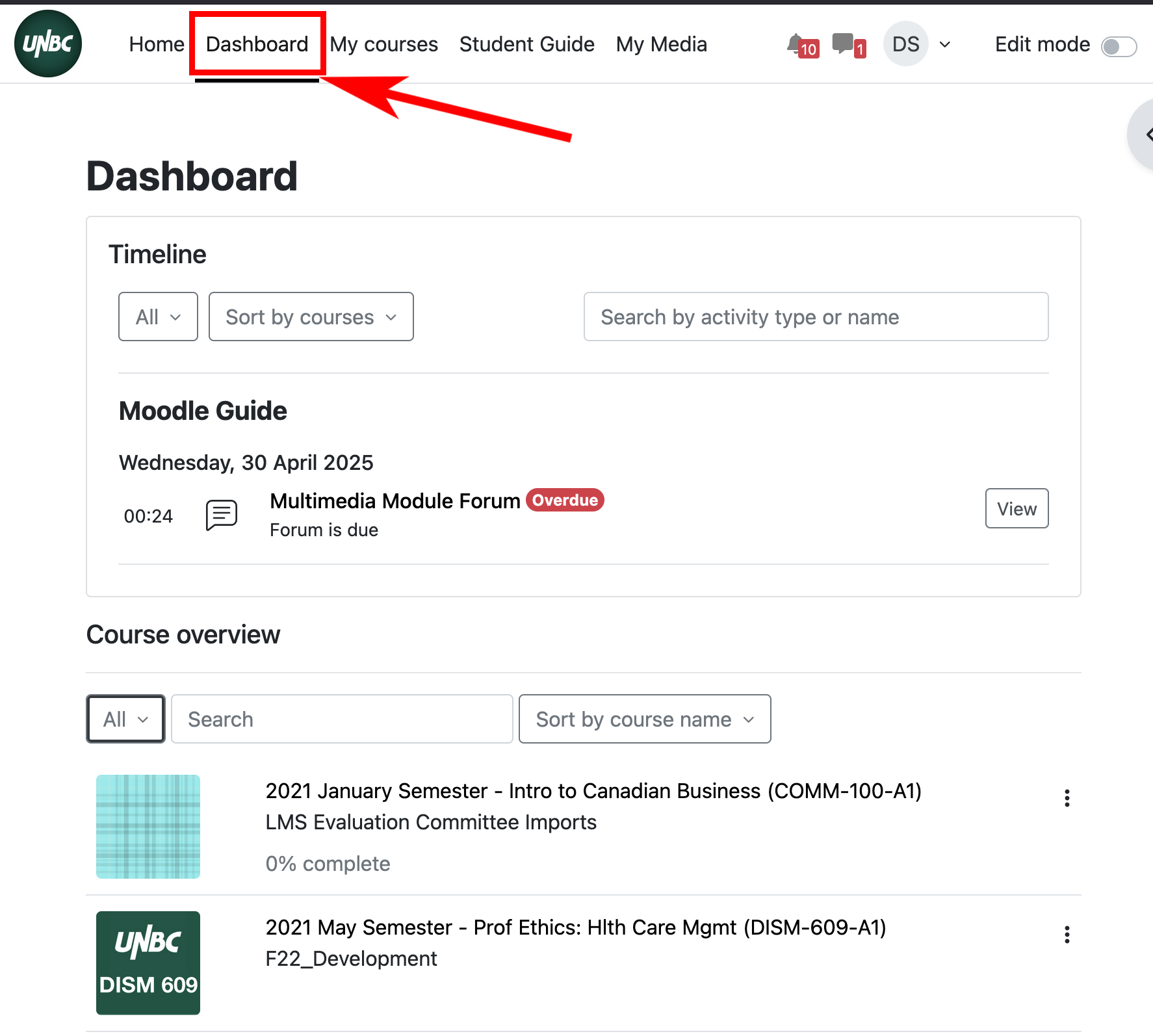
Task: Expand the Timeline All filter dropdown
Action: 158,317
